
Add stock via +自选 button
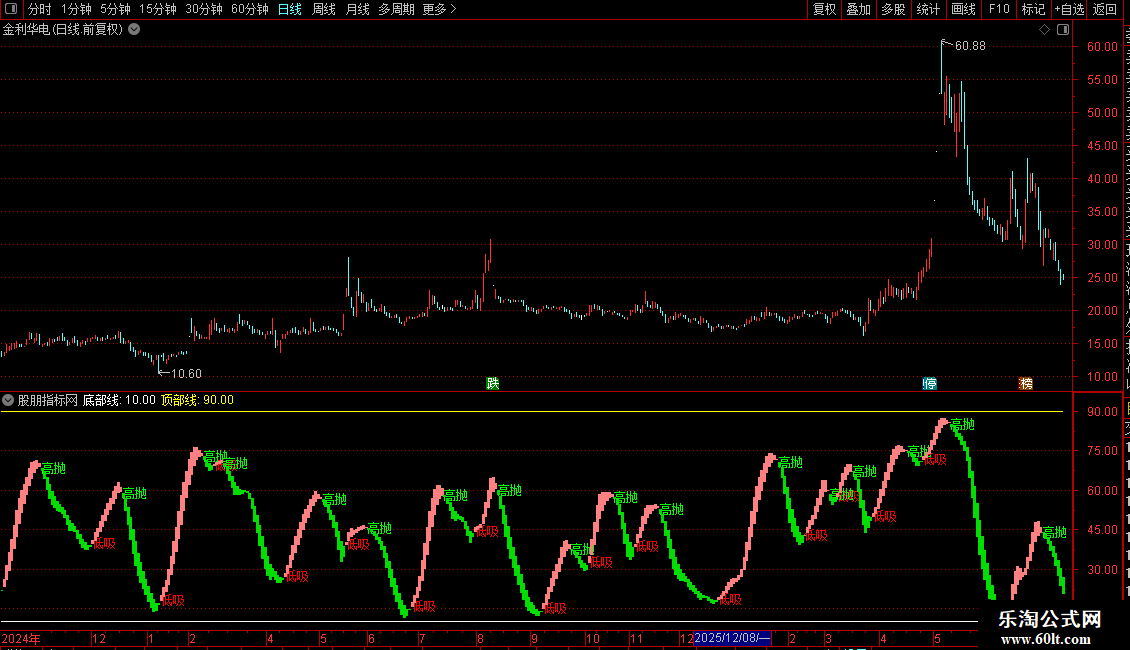coord(1069,9)
